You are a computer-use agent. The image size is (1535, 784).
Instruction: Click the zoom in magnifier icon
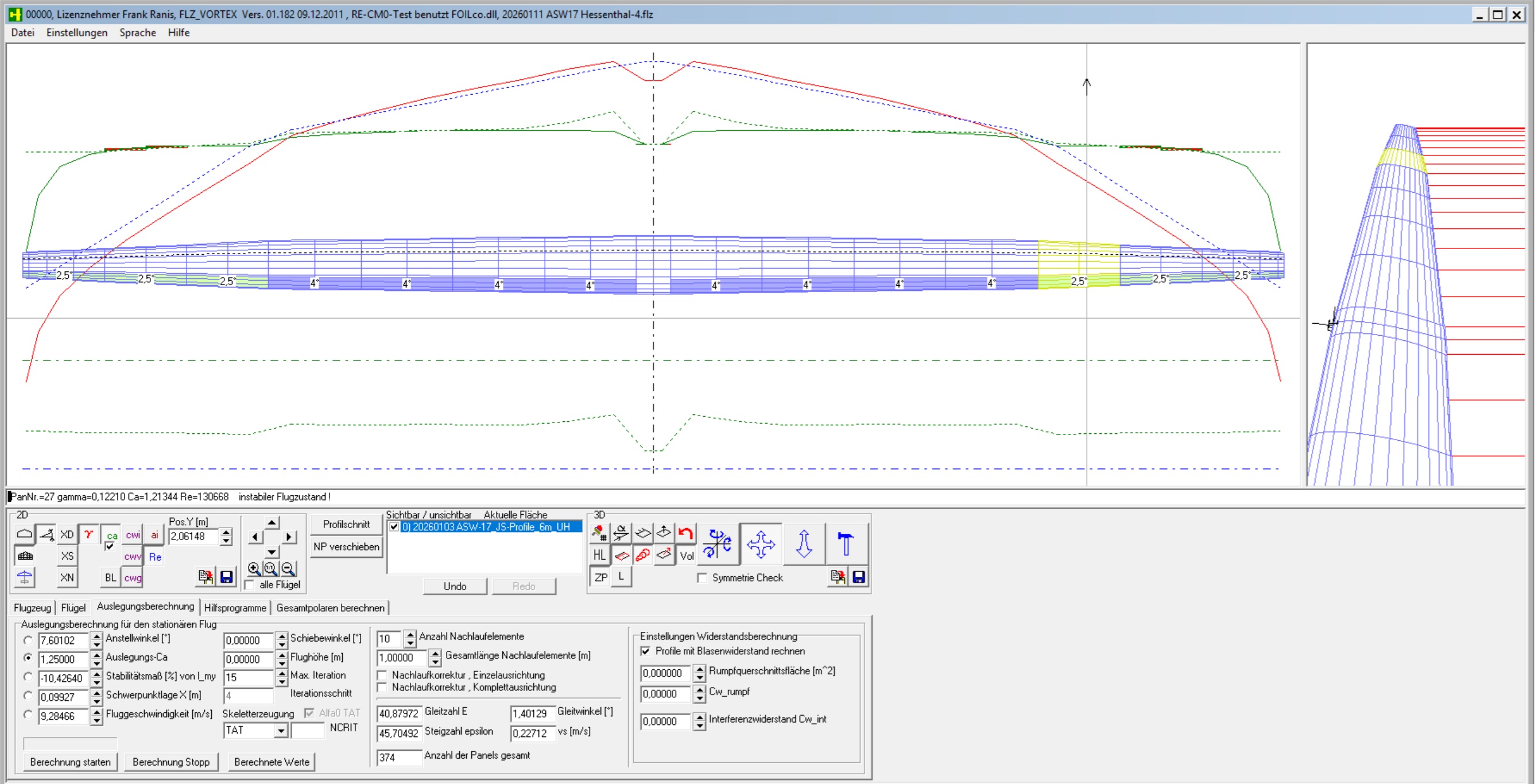click(x=254, y=568)
